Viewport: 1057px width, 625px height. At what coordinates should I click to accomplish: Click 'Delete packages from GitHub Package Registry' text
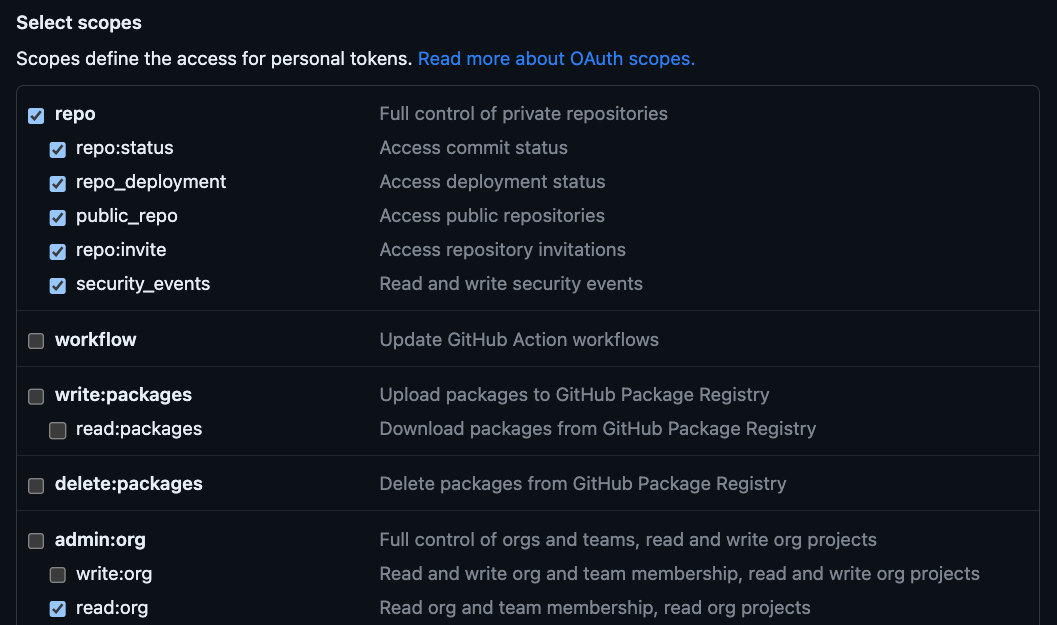(x=583, y=484)
